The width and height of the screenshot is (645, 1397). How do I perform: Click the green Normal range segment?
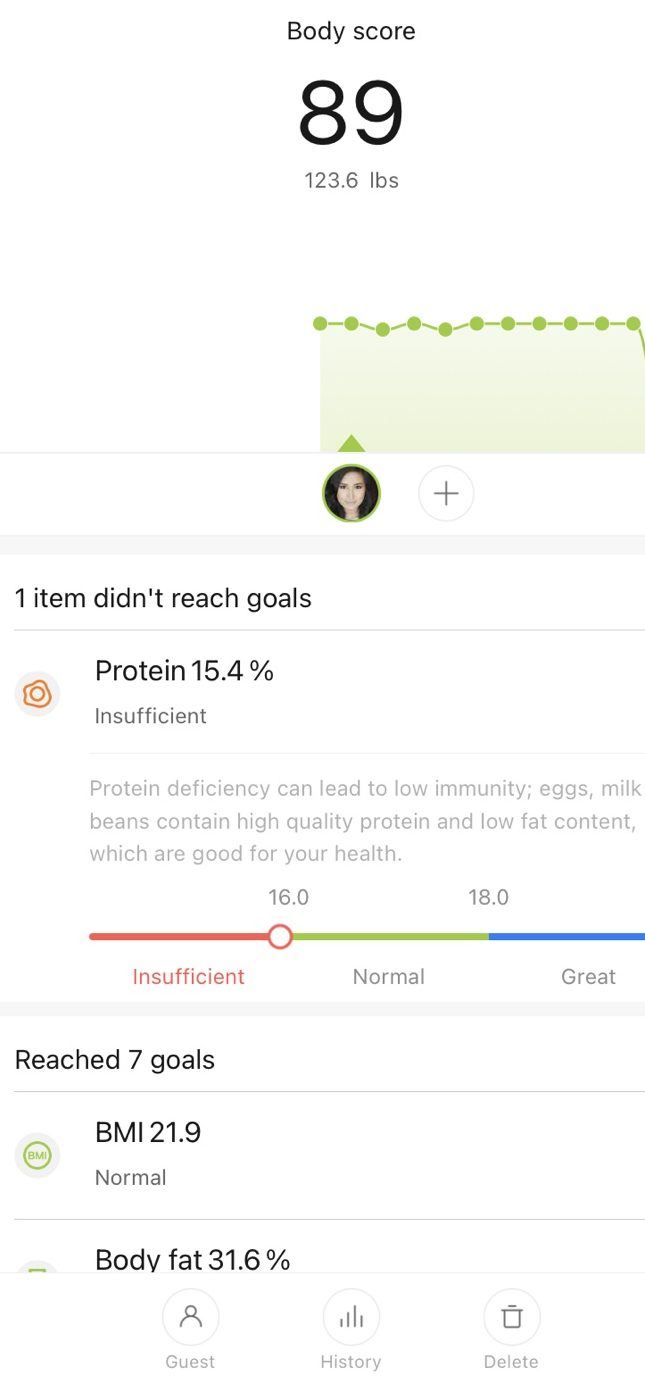tap(390, 937)
